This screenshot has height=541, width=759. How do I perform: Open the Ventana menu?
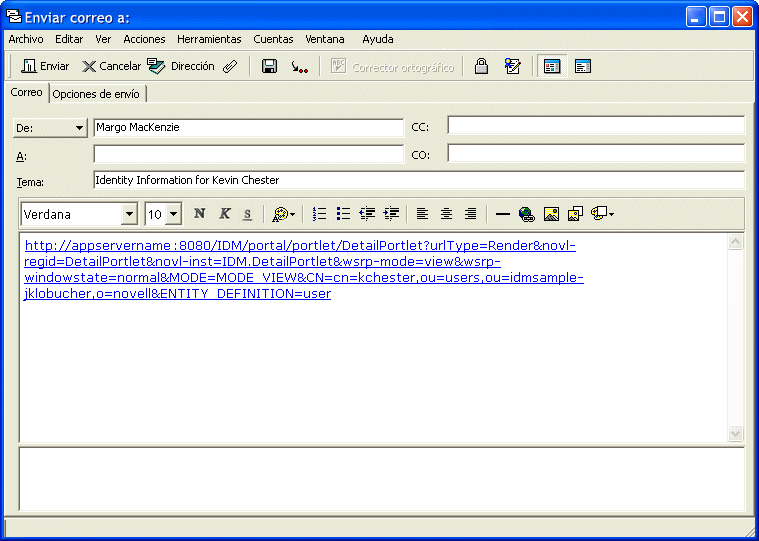tap(325, 39)
